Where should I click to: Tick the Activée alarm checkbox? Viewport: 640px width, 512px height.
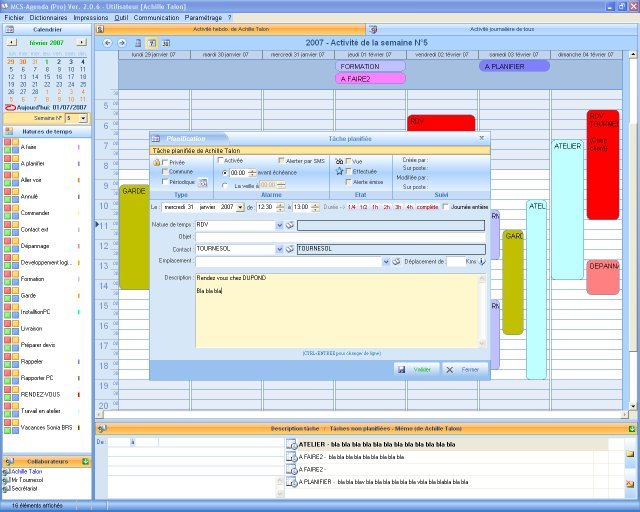coord(220,160)
